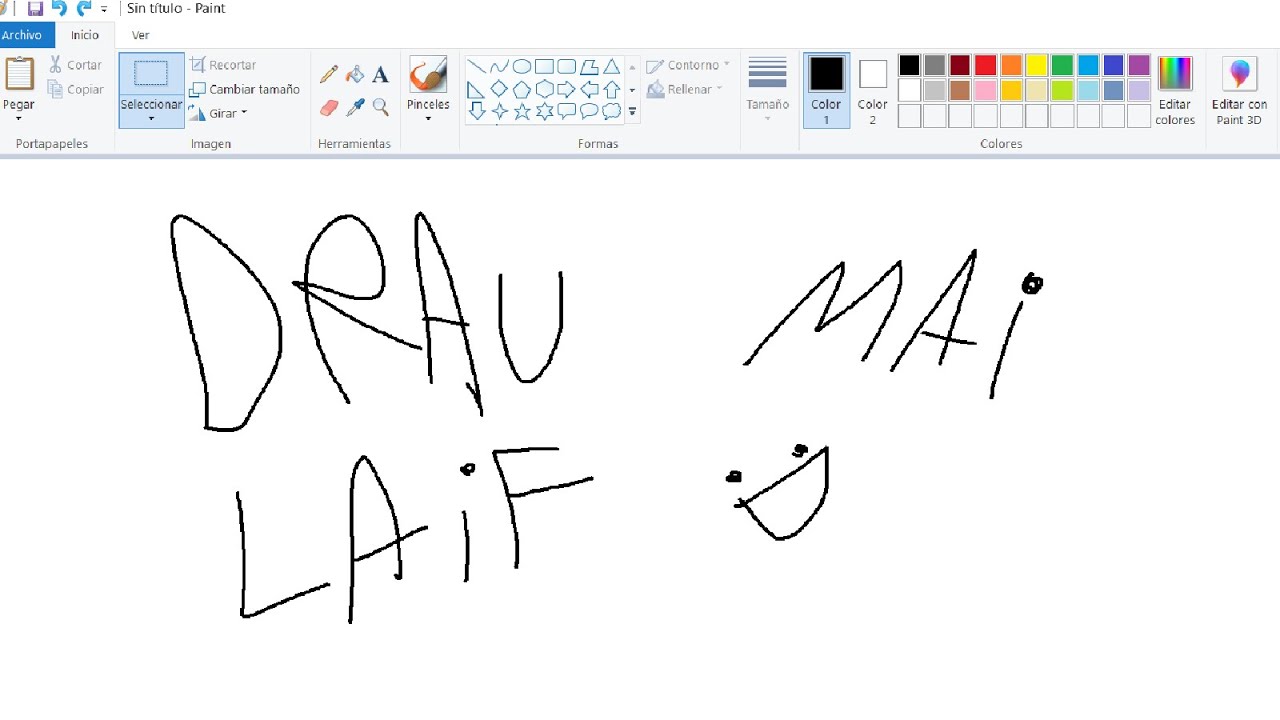Choose the Oval shape
Screen dimensions: 1280x720
pyautogui.click(x=522, y=67)
